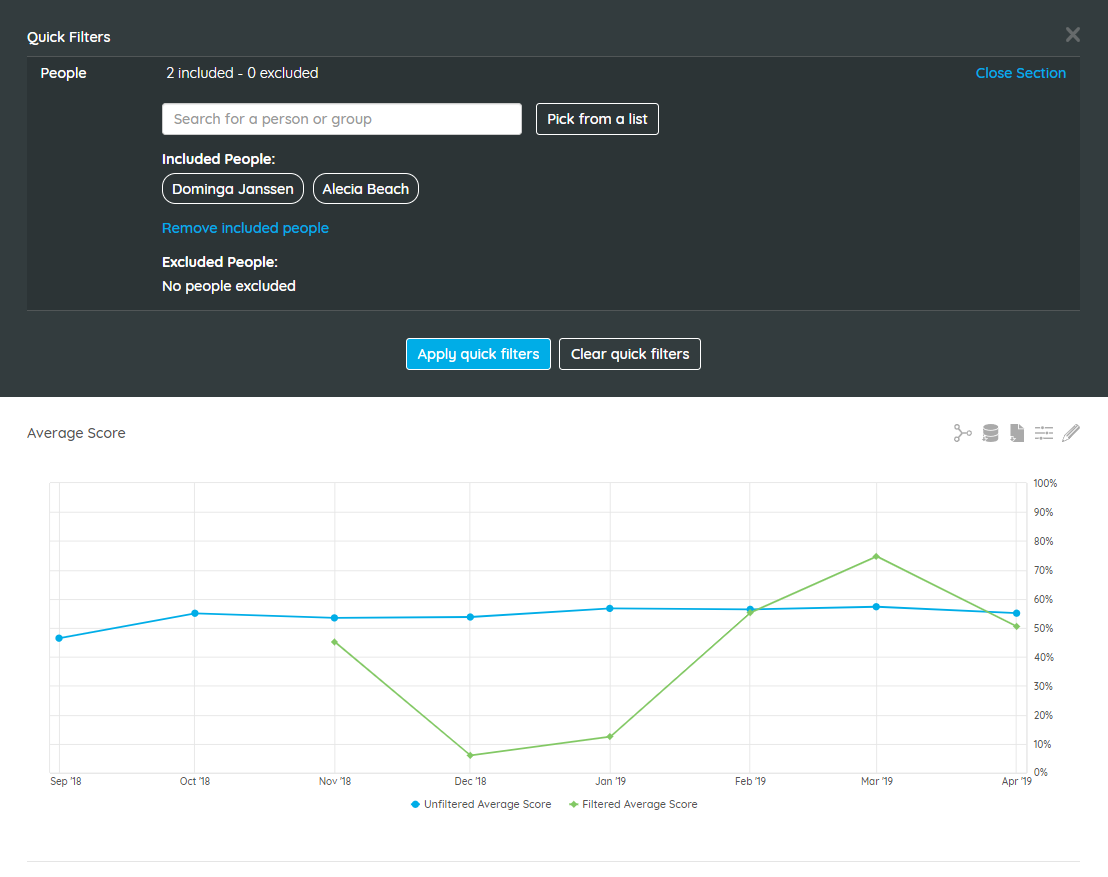Focus the person or group search field
The width and height of the screenshot is (1108, 877).
[x=342, y=119]
